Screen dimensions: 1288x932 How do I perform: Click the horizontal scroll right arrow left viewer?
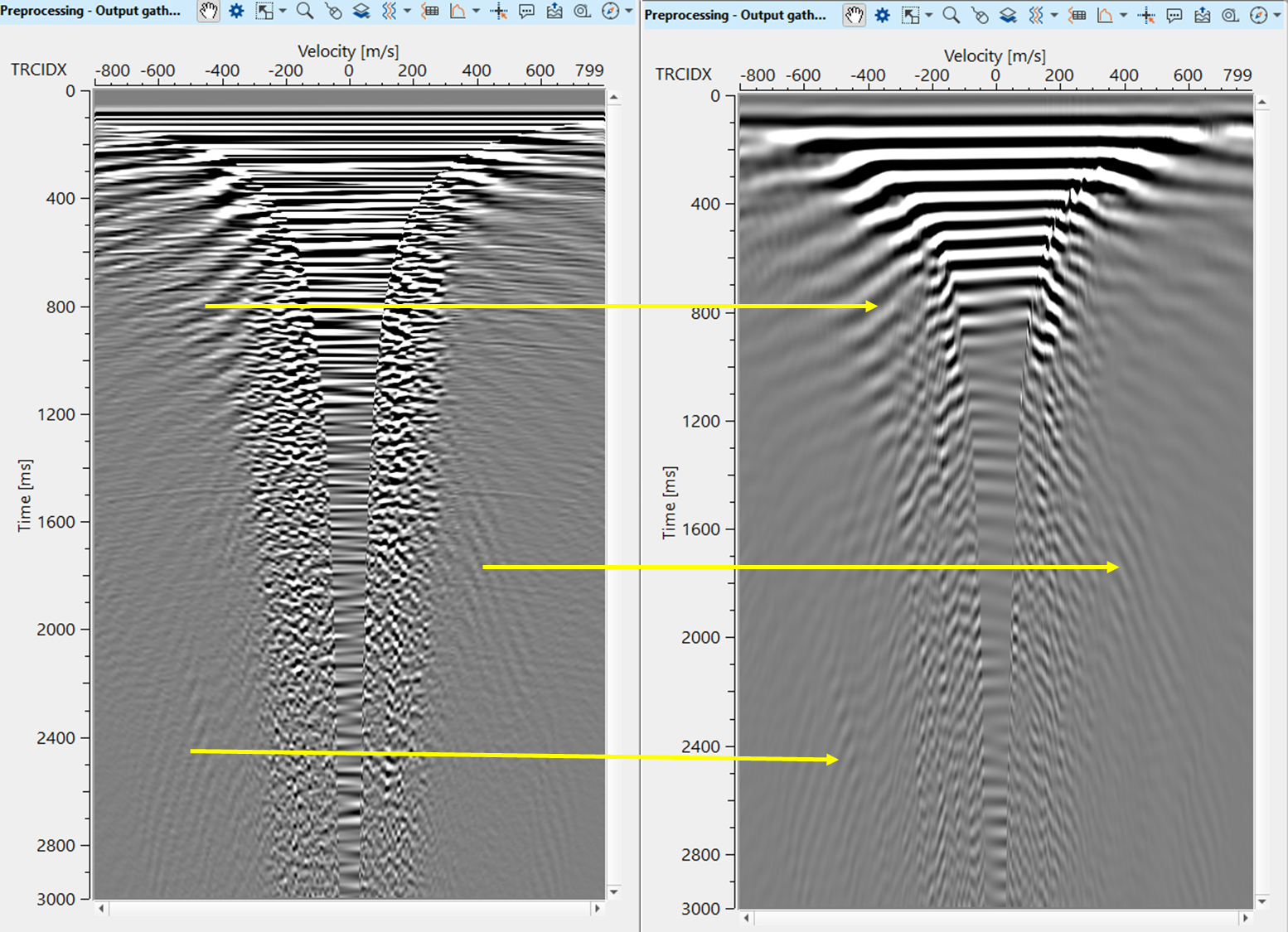[597, 909]
